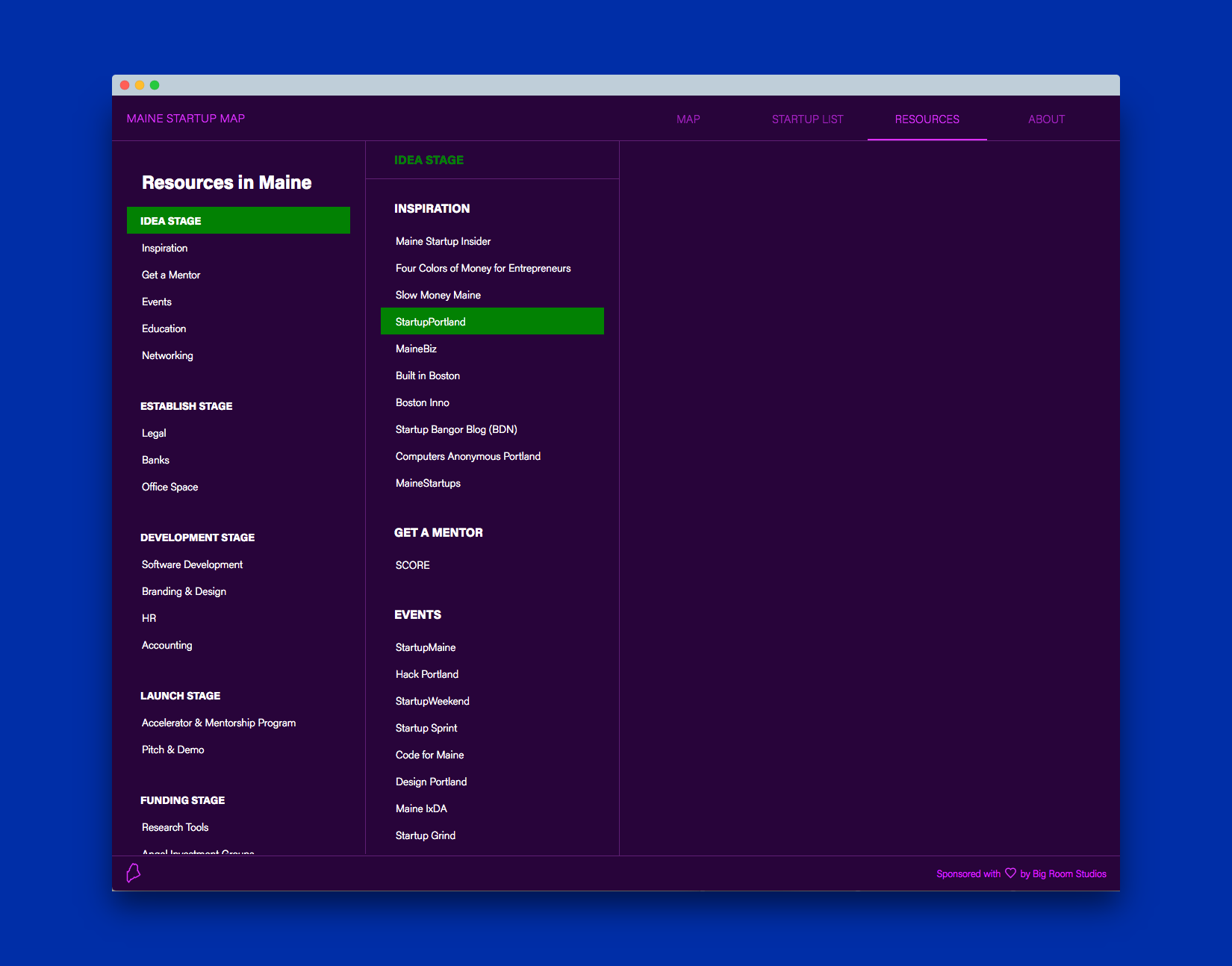This screenshot has width=1232, height=966.
Task: Select Events in the sidebar
Action: point(157,302)
